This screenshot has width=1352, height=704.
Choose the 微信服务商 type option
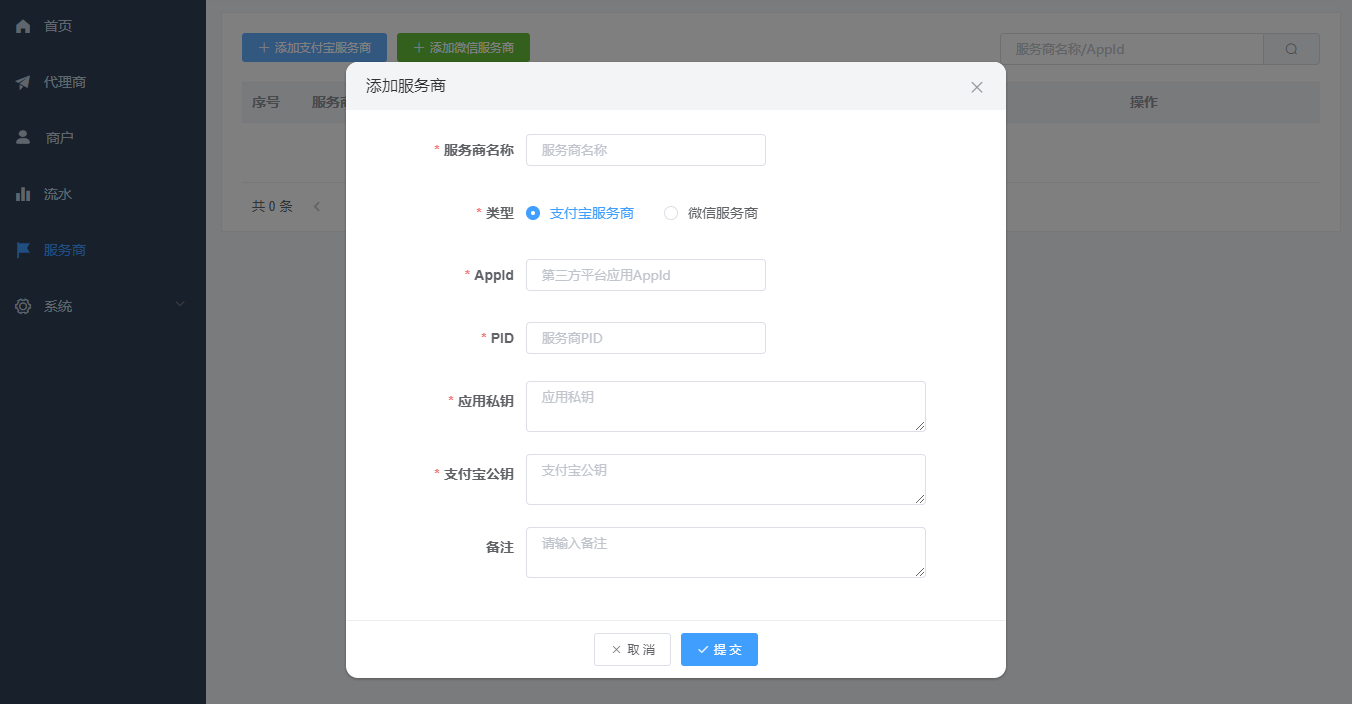670,213
